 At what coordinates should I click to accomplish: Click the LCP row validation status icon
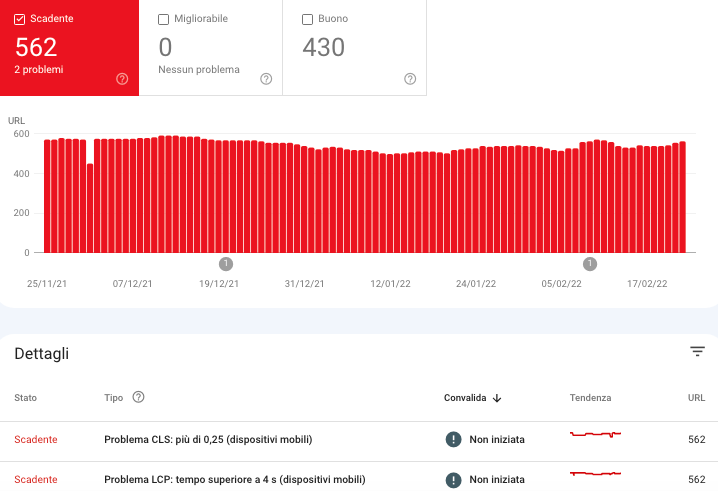[x=453, y=479]
